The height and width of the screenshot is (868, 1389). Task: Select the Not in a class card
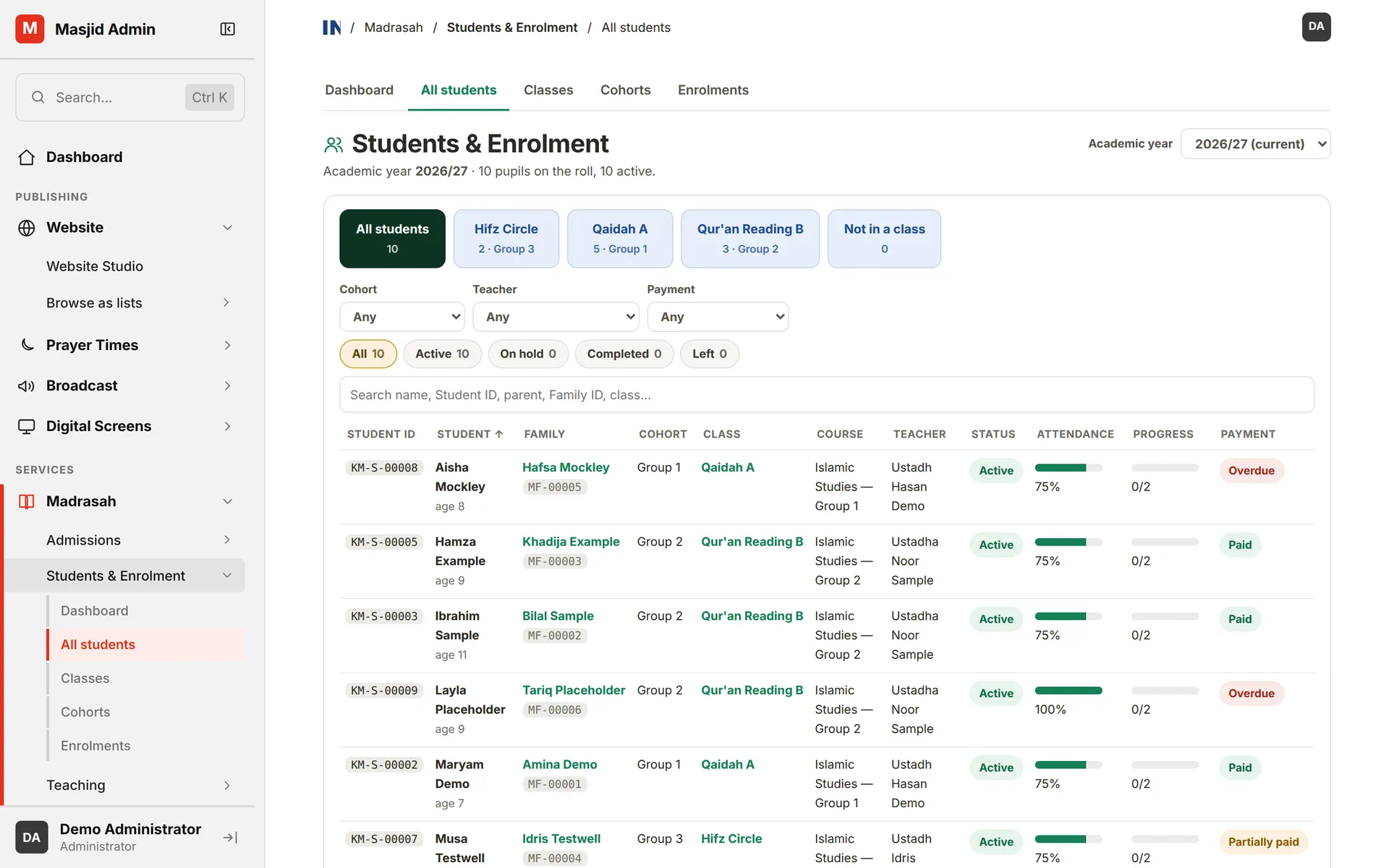tap(884, 239)
